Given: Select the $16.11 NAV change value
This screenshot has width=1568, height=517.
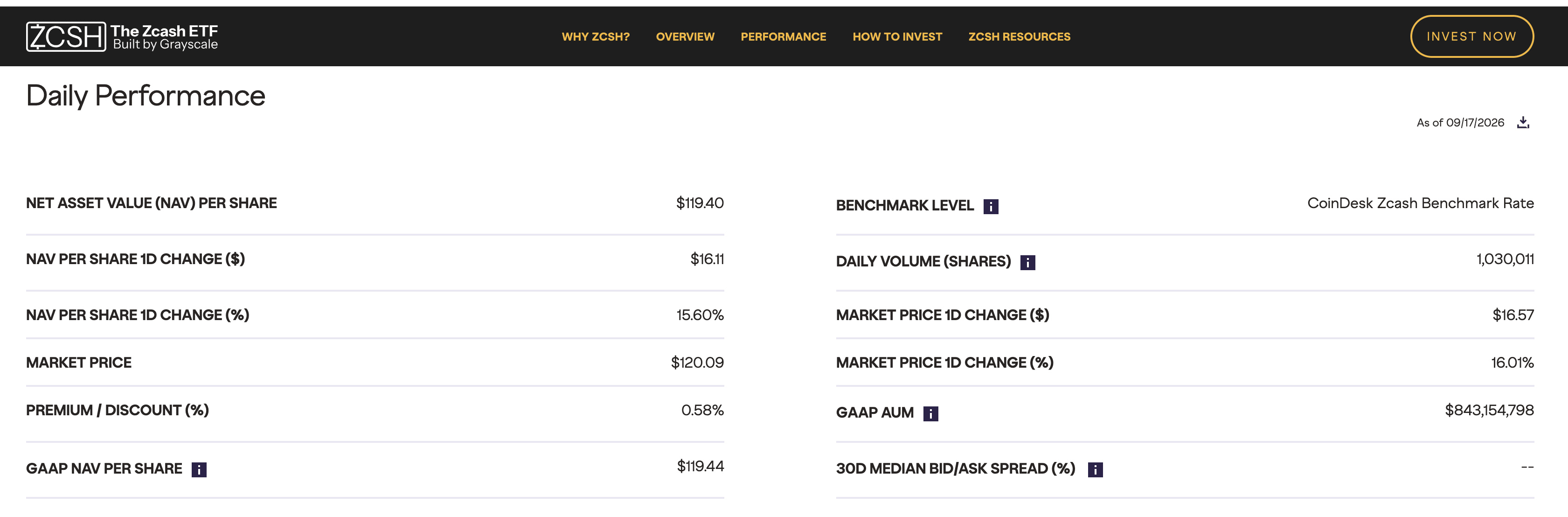Looking at the screenshot, I should 707,259.
